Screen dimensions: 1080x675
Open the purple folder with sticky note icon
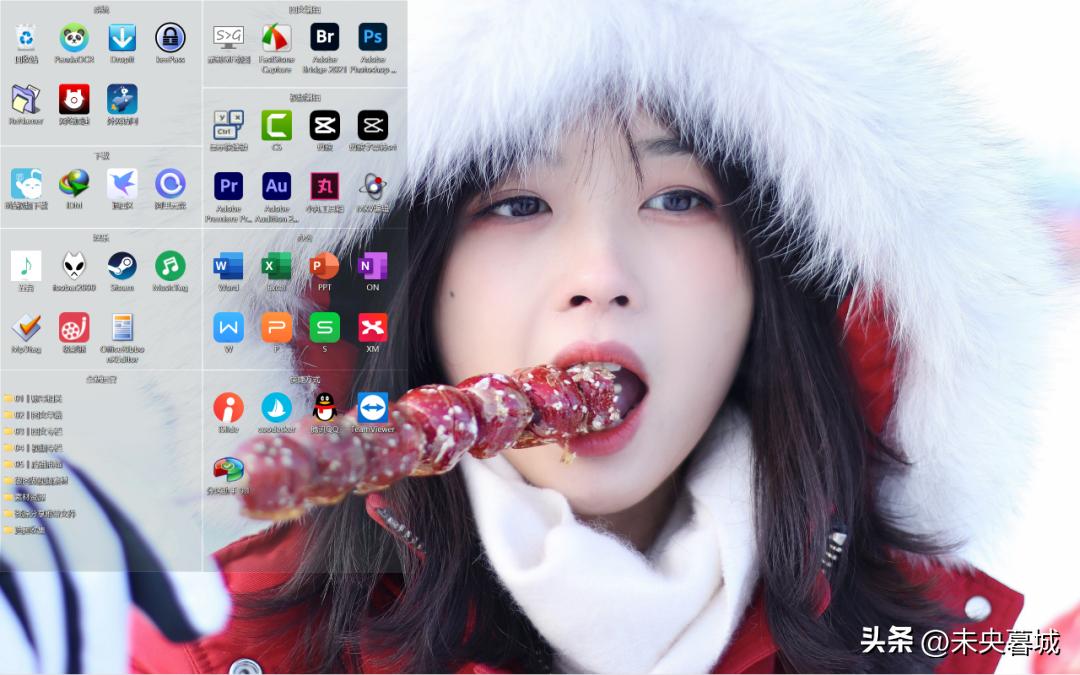pyautogui.click(x=25, y=99)
